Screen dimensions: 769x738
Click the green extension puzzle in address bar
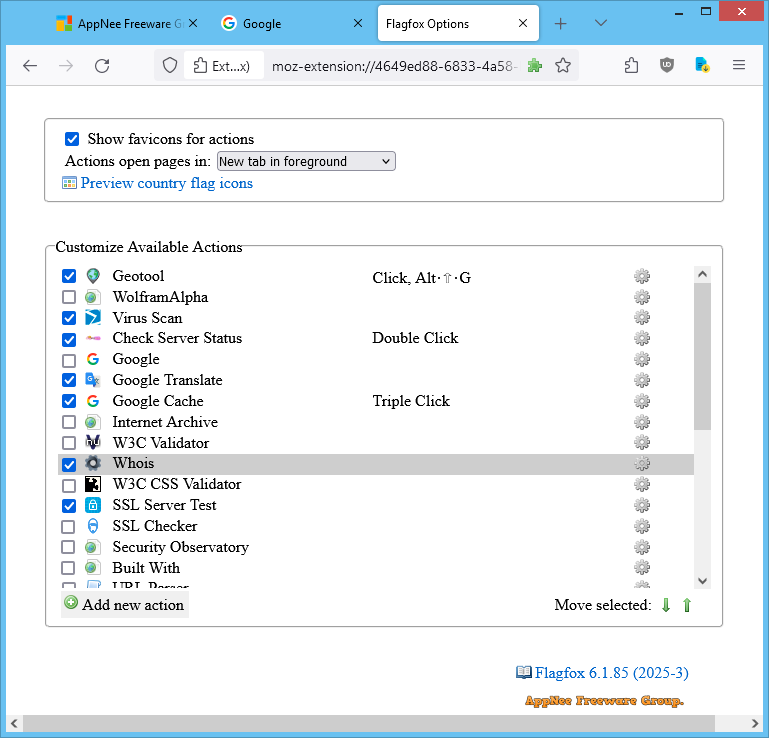pyautogui.click(x=535, y=65)
